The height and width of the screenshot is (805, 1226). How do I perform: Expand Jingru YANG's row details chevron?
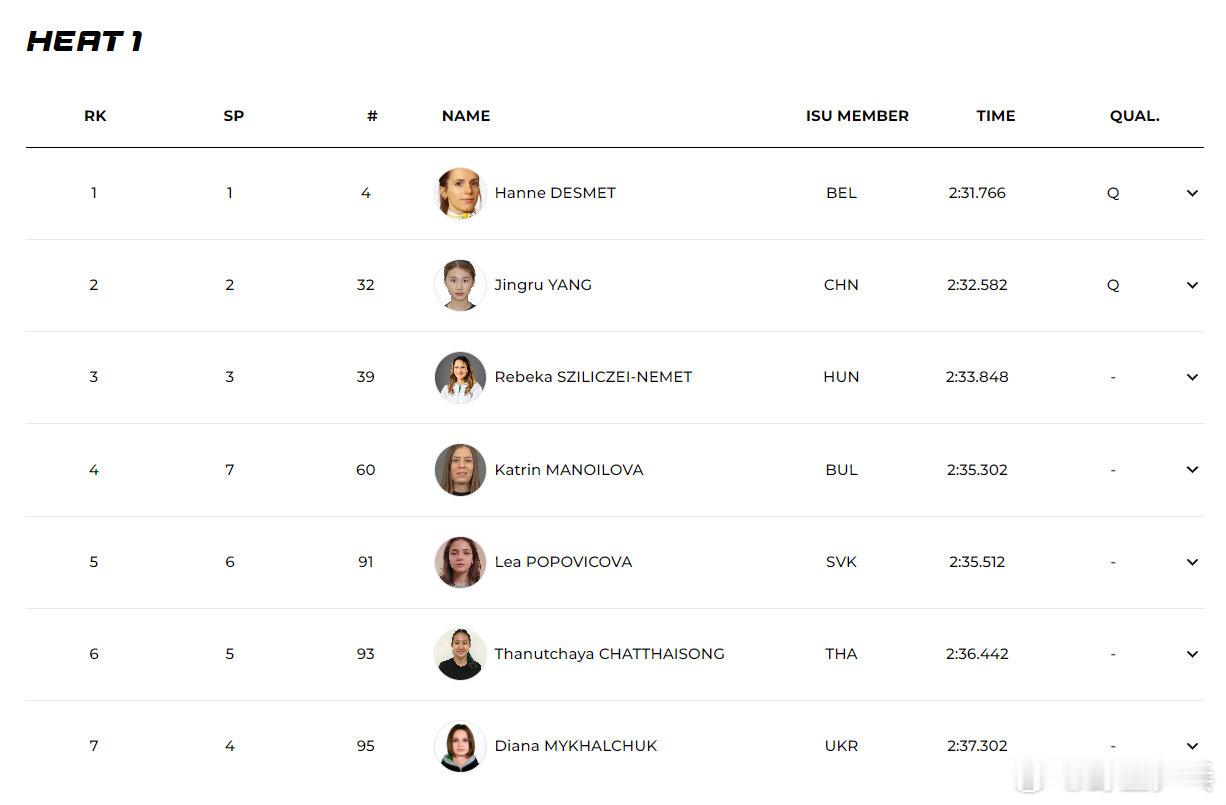click(1192, 285)
